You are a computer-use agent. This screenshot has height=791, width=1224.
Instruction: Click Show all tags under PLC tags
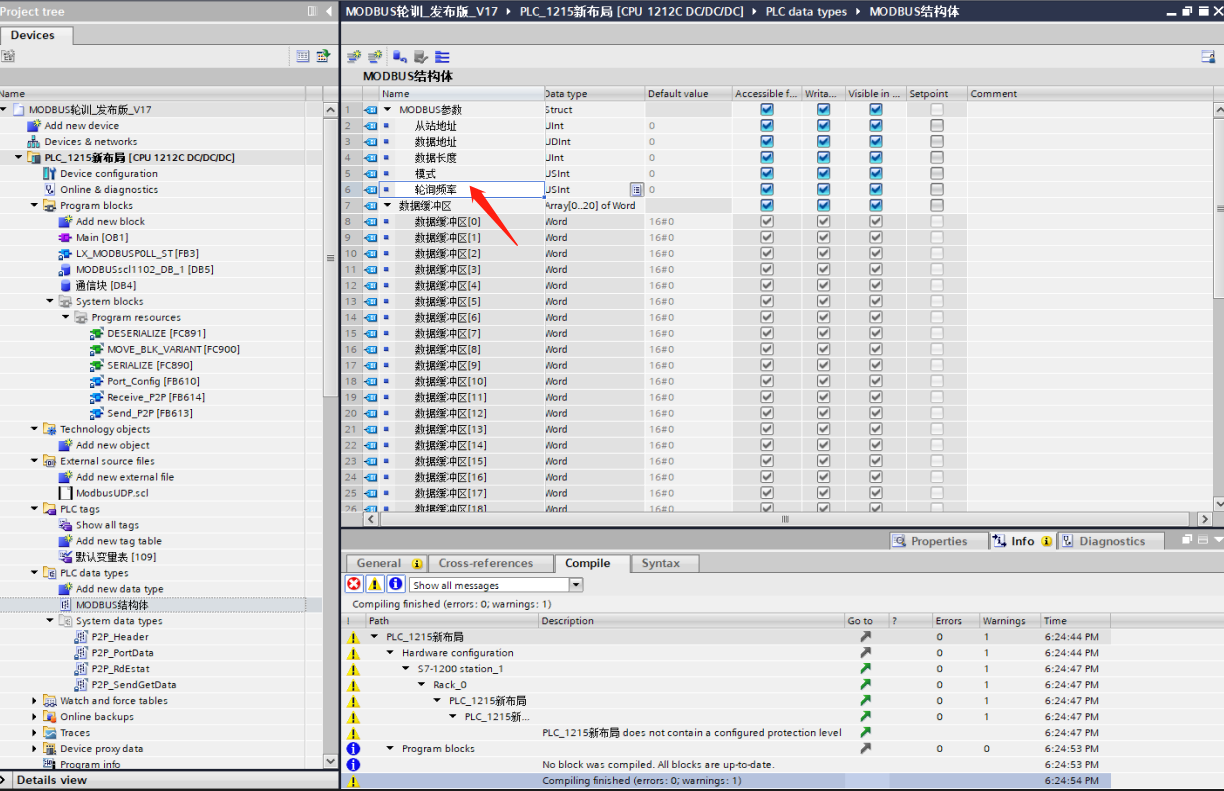coord(107,525)
